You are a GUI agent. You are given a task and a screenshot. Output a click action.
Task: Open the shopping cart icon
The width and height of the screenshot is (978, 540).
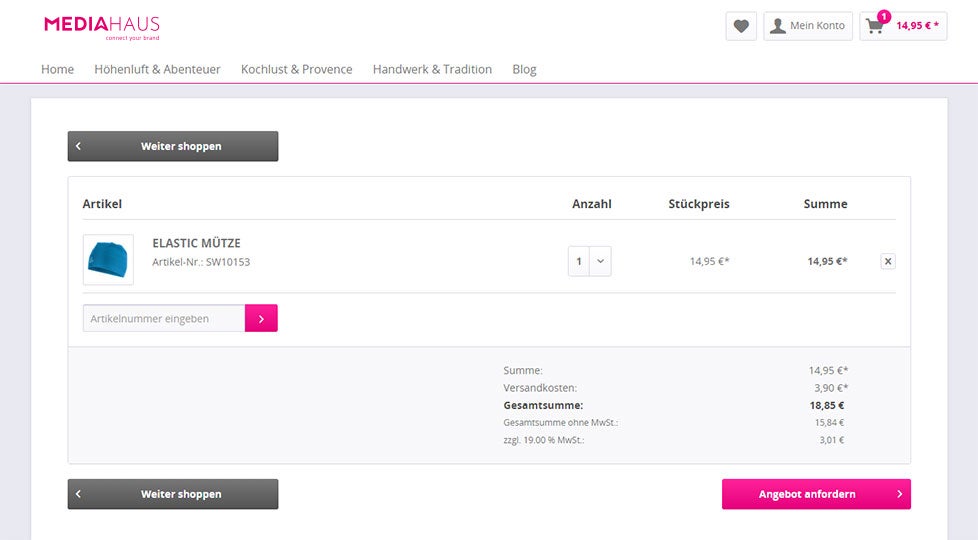[875, 27]
